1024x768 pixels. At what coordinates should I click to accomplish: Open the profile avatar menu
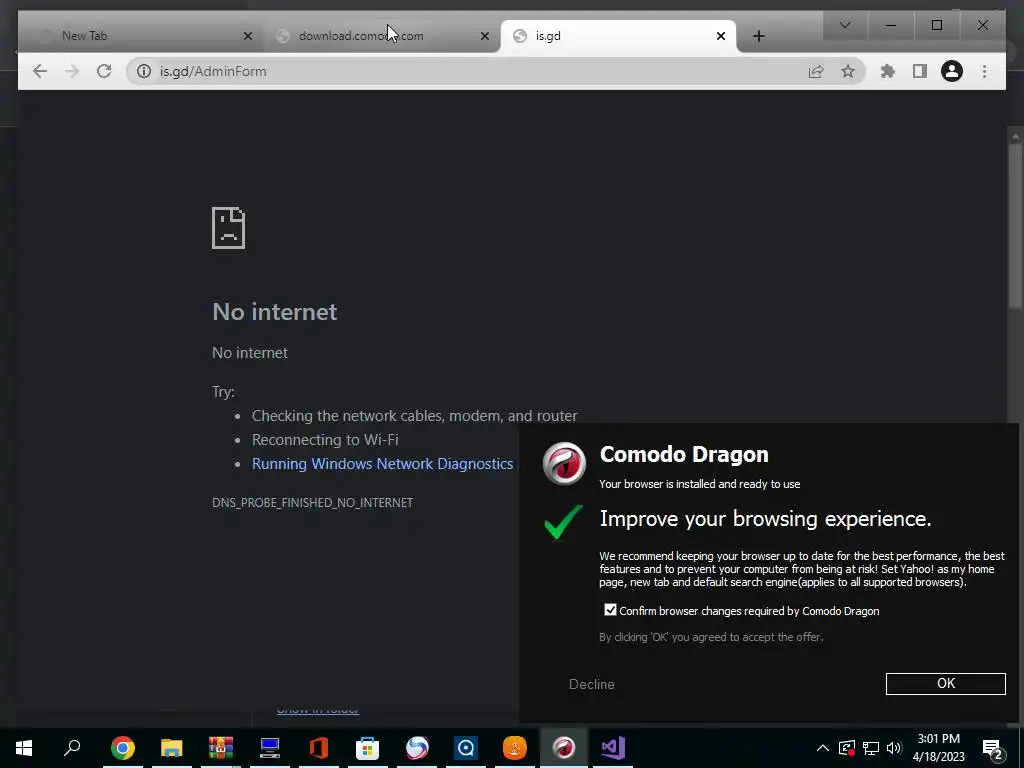(x=952, y=71)
